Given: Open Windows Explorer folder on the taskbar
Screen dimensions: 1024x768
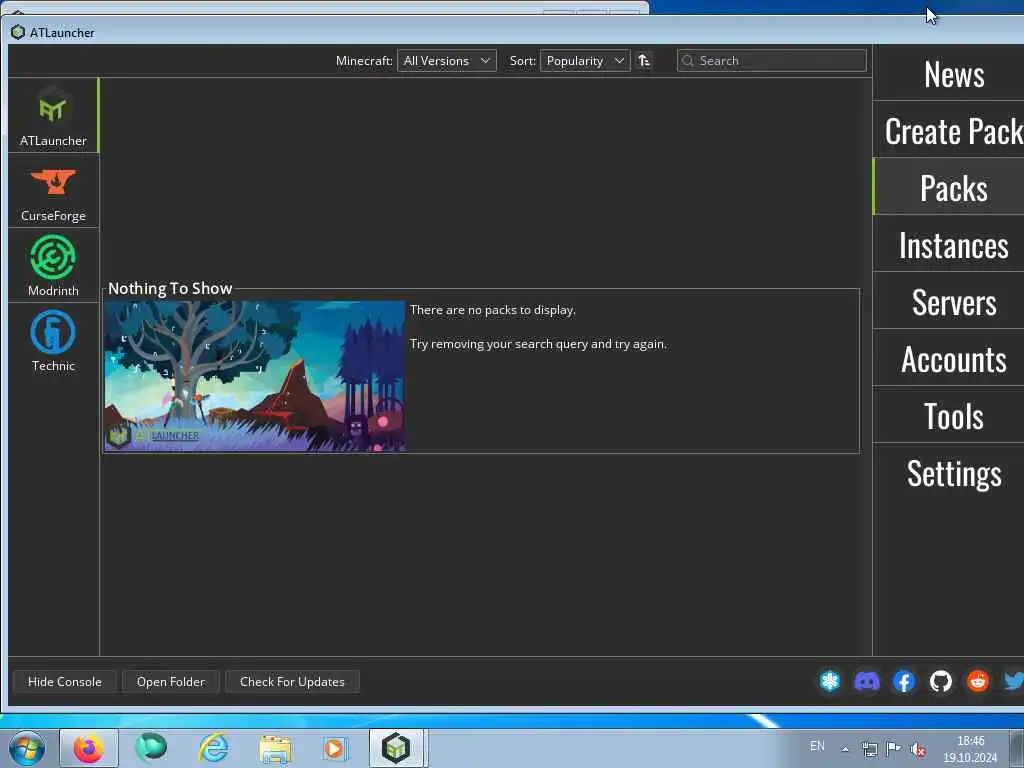Looking at the screenshot, I should [275, 749].
